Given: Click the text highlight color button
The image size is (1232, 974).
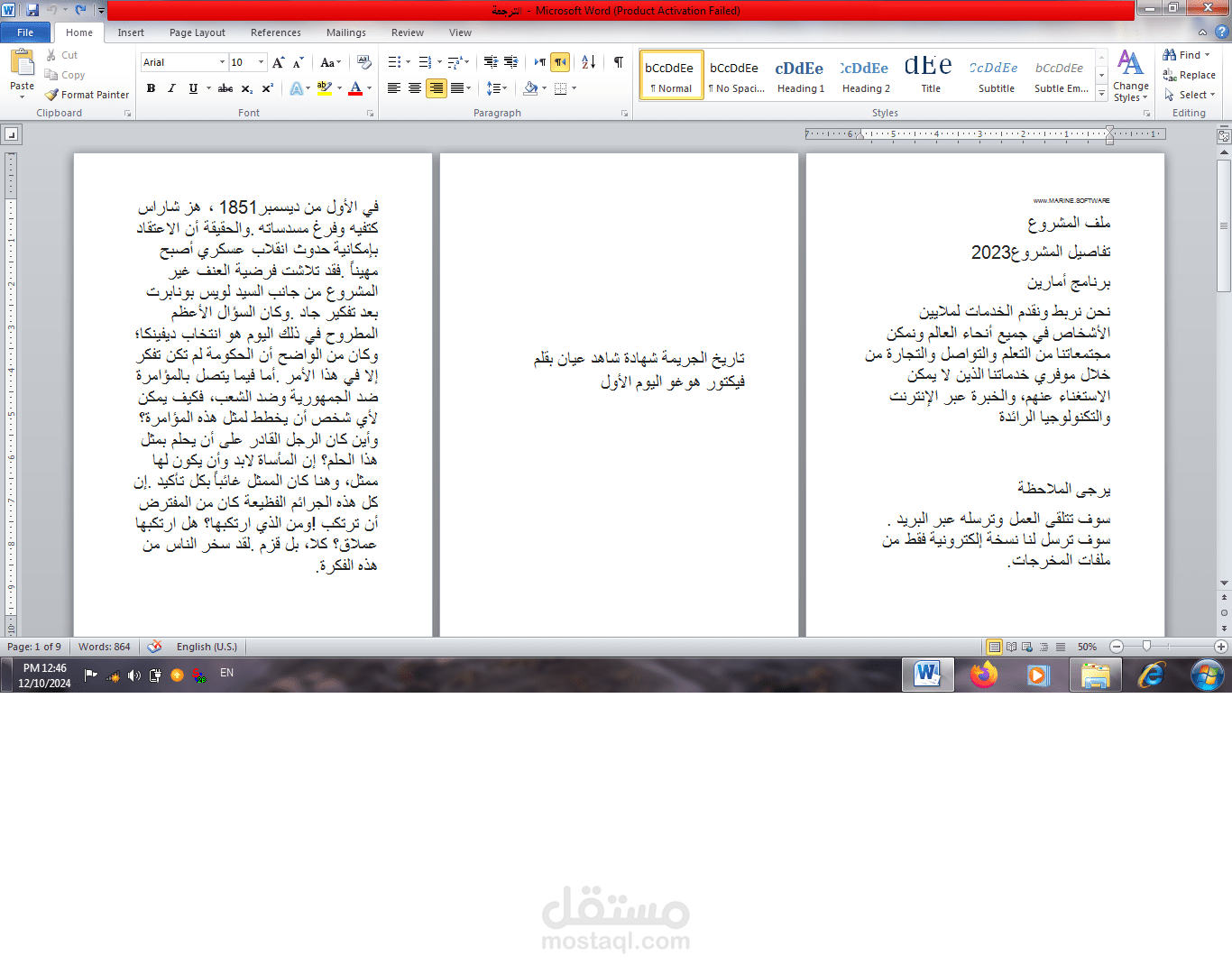Looking at the screenshot, I should point(323,88).
